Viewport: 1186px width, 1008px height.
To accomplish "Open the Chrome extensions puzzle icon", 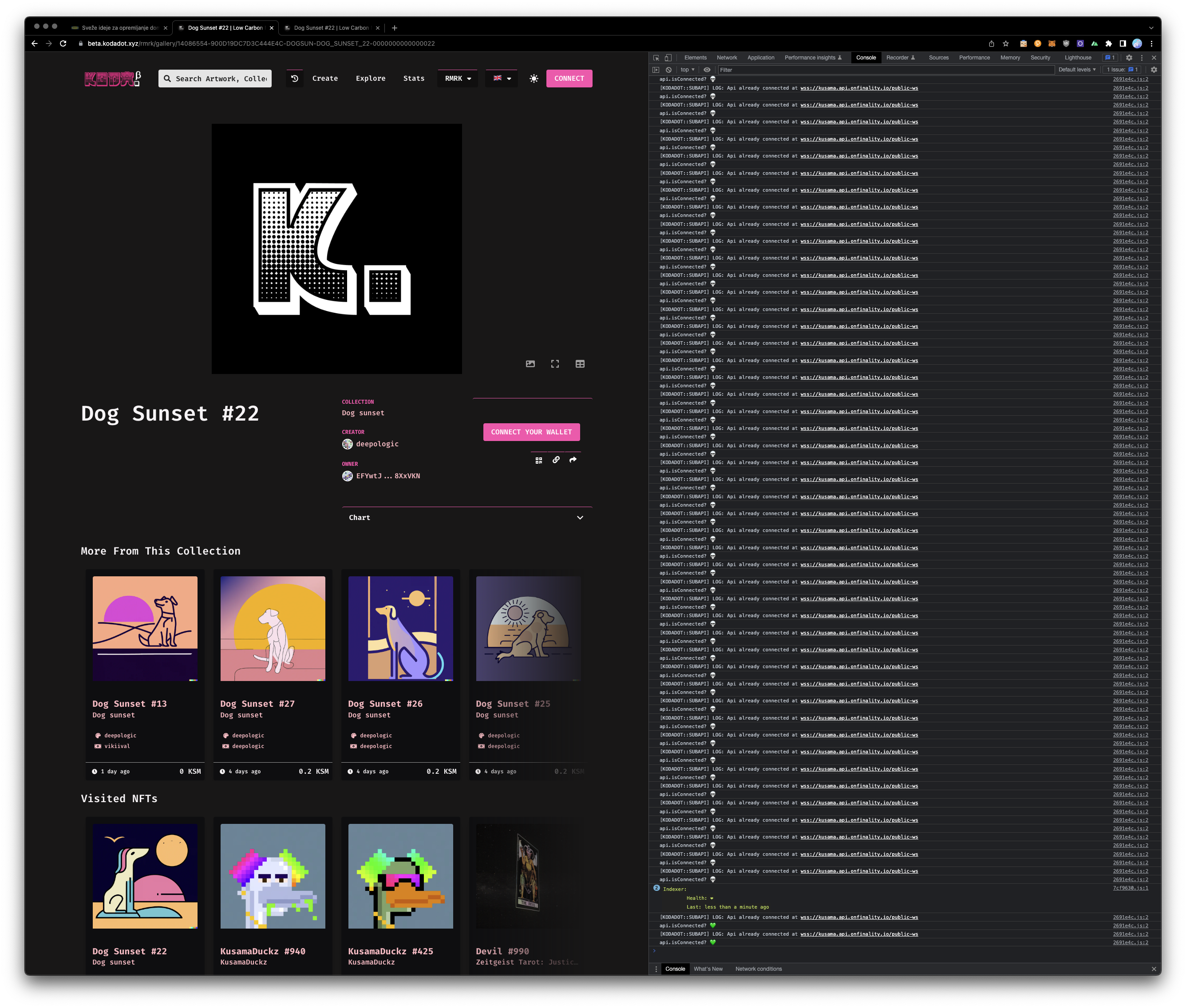I will coord(1108,43).
